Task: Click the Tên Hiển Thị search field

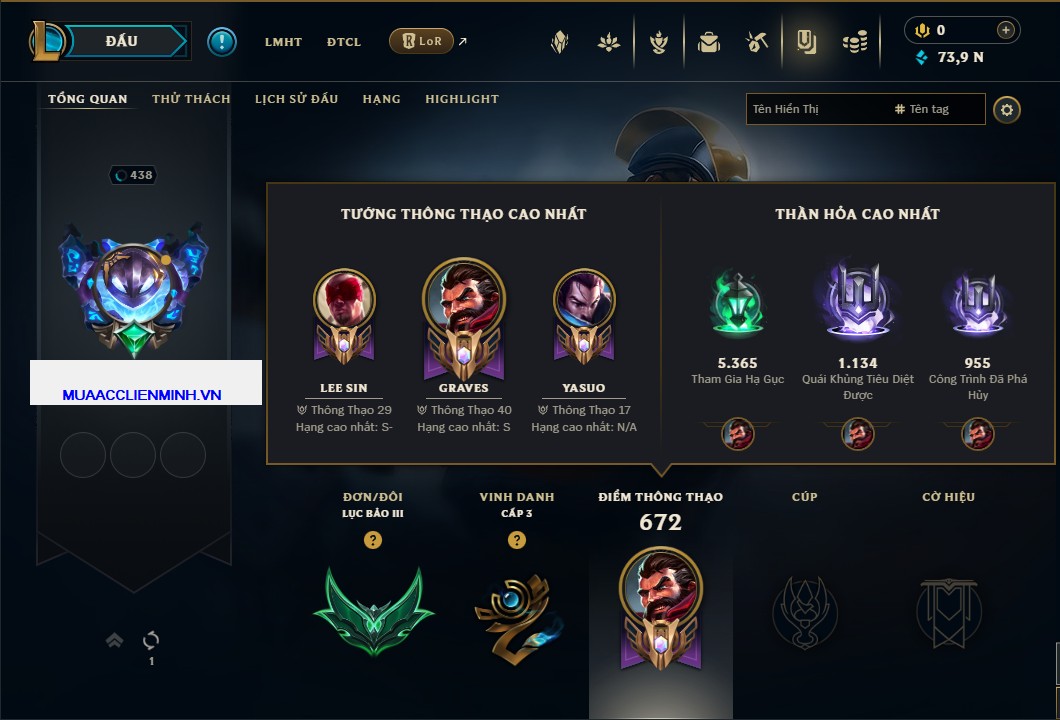Action: (819, 109)
